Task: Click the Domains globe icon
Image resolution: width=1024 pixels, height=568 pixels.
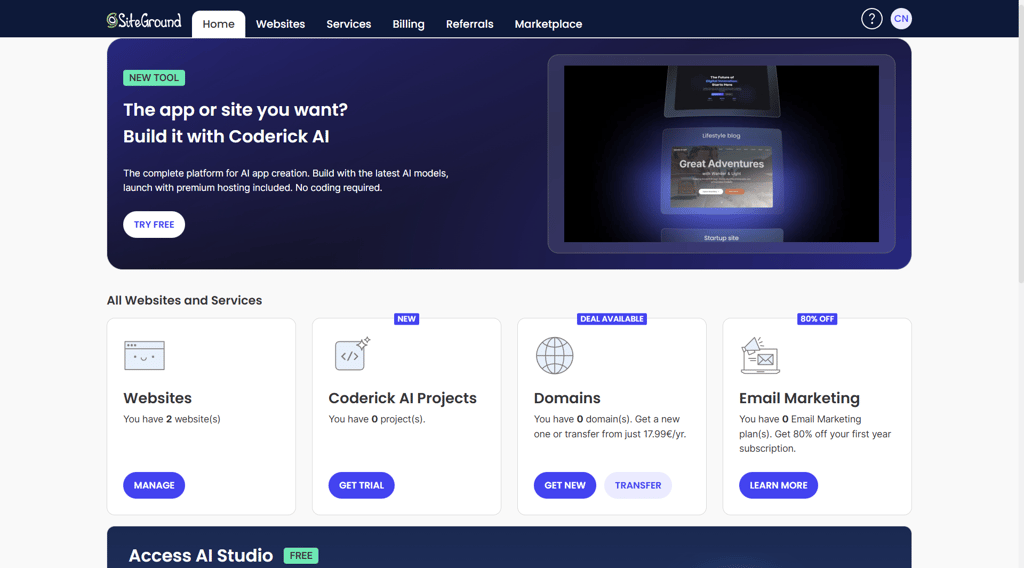Action: pos(554,355)
